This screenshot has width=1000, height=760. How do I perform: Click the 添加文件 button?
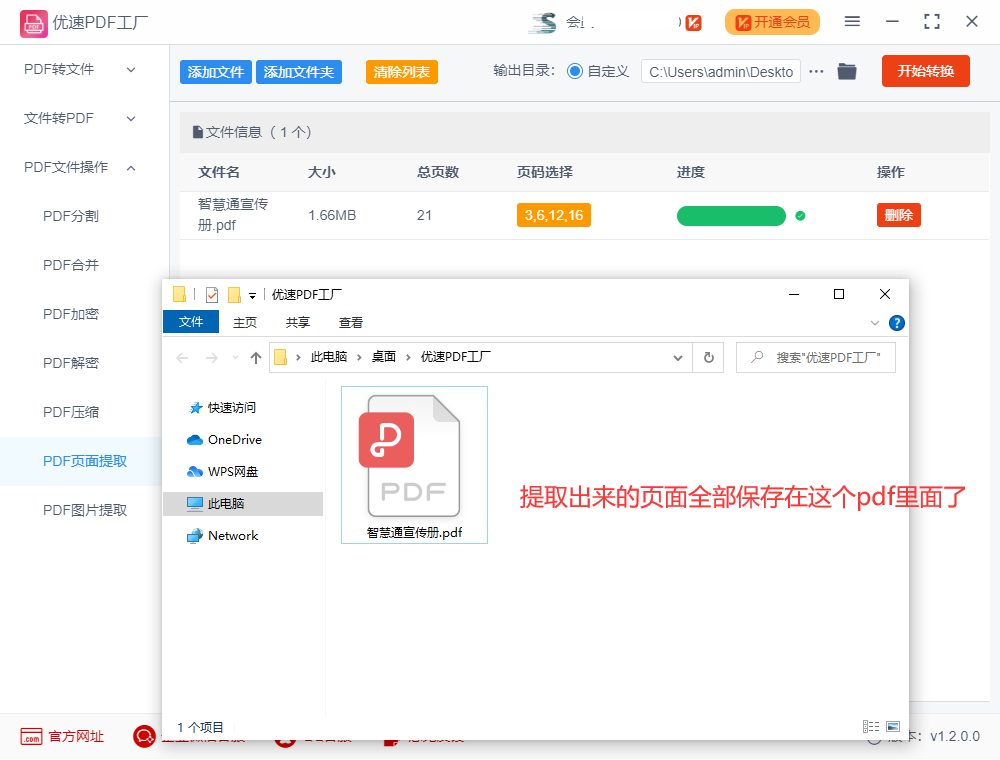point(216,72)
